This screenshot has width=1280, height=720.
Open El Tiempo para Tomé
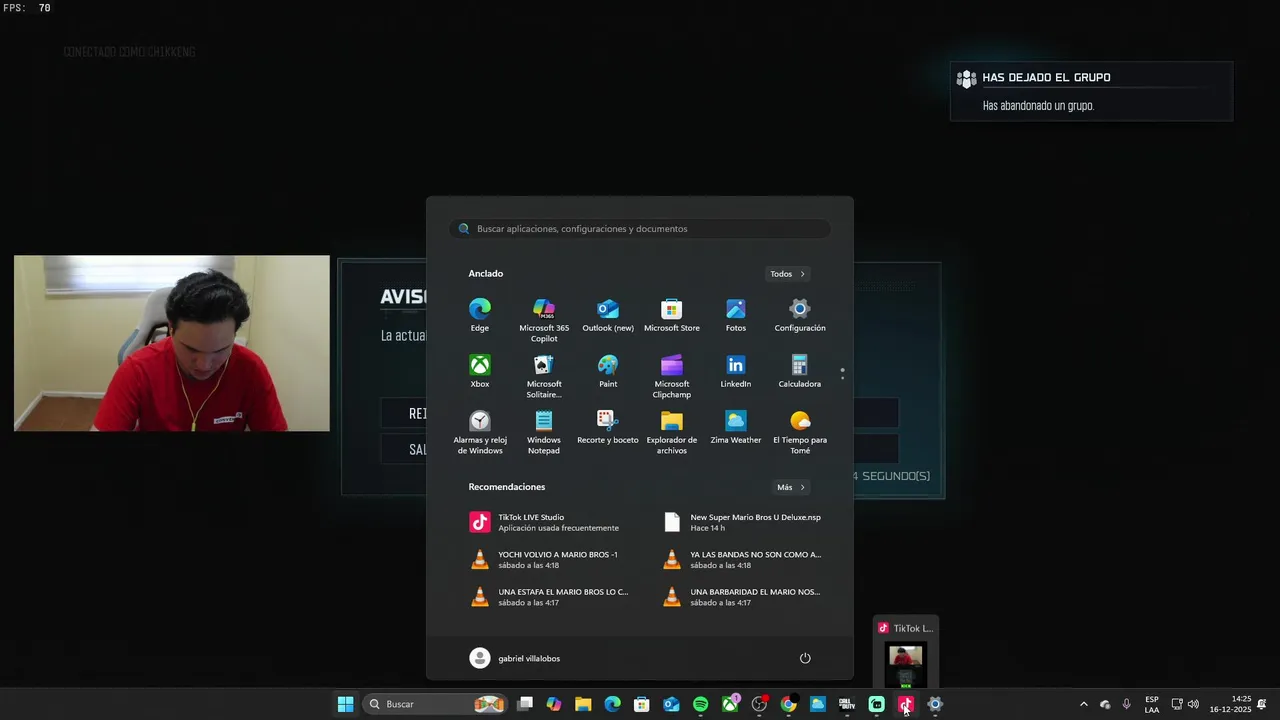click(800, 432)
